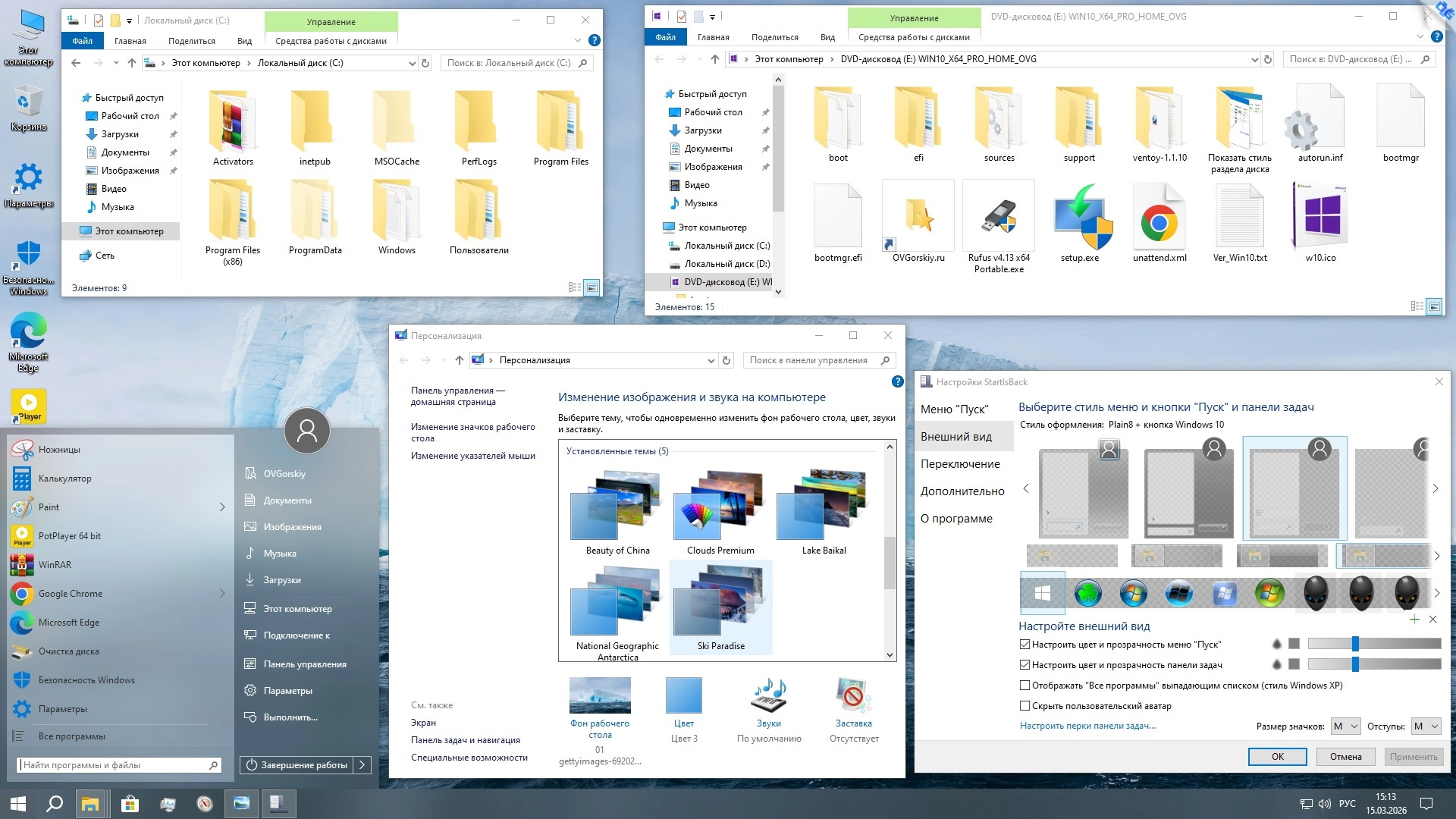
Task: Launch PotPlayer 64 bit from Start menu
Action: pos(69,536)
